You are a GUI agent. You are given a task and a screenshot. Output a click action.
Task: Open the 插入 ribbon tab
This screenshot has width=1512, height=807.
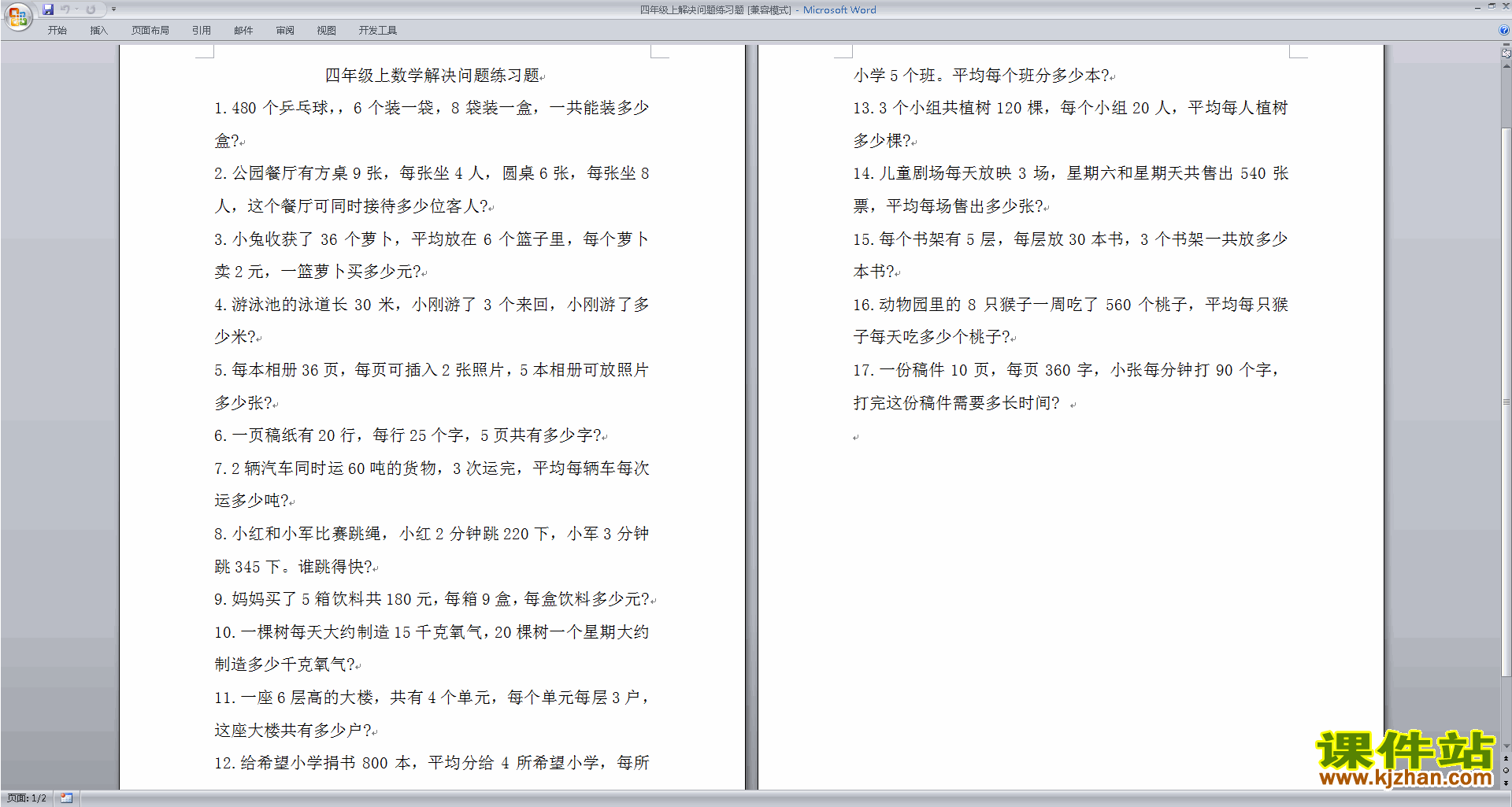tap(98, 30)
